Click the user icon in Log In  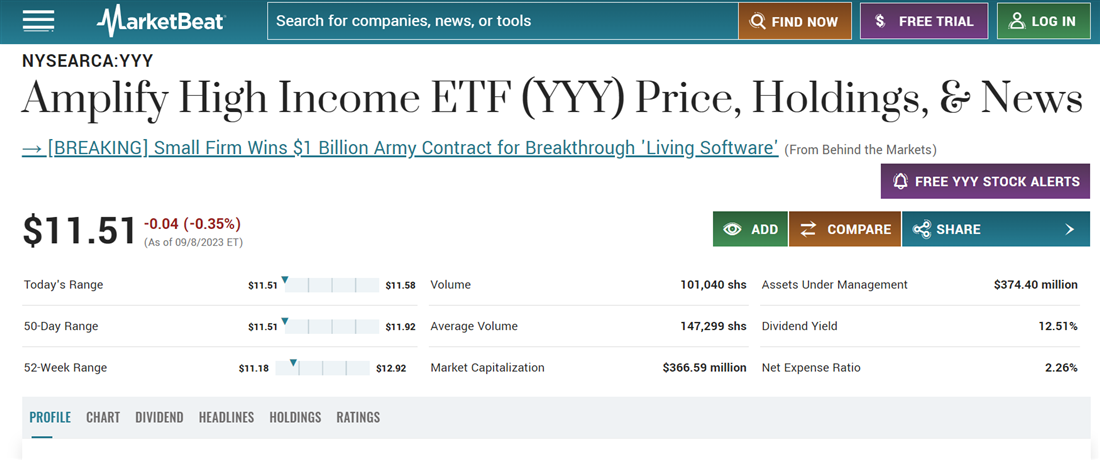click(x=1018, y=21)
